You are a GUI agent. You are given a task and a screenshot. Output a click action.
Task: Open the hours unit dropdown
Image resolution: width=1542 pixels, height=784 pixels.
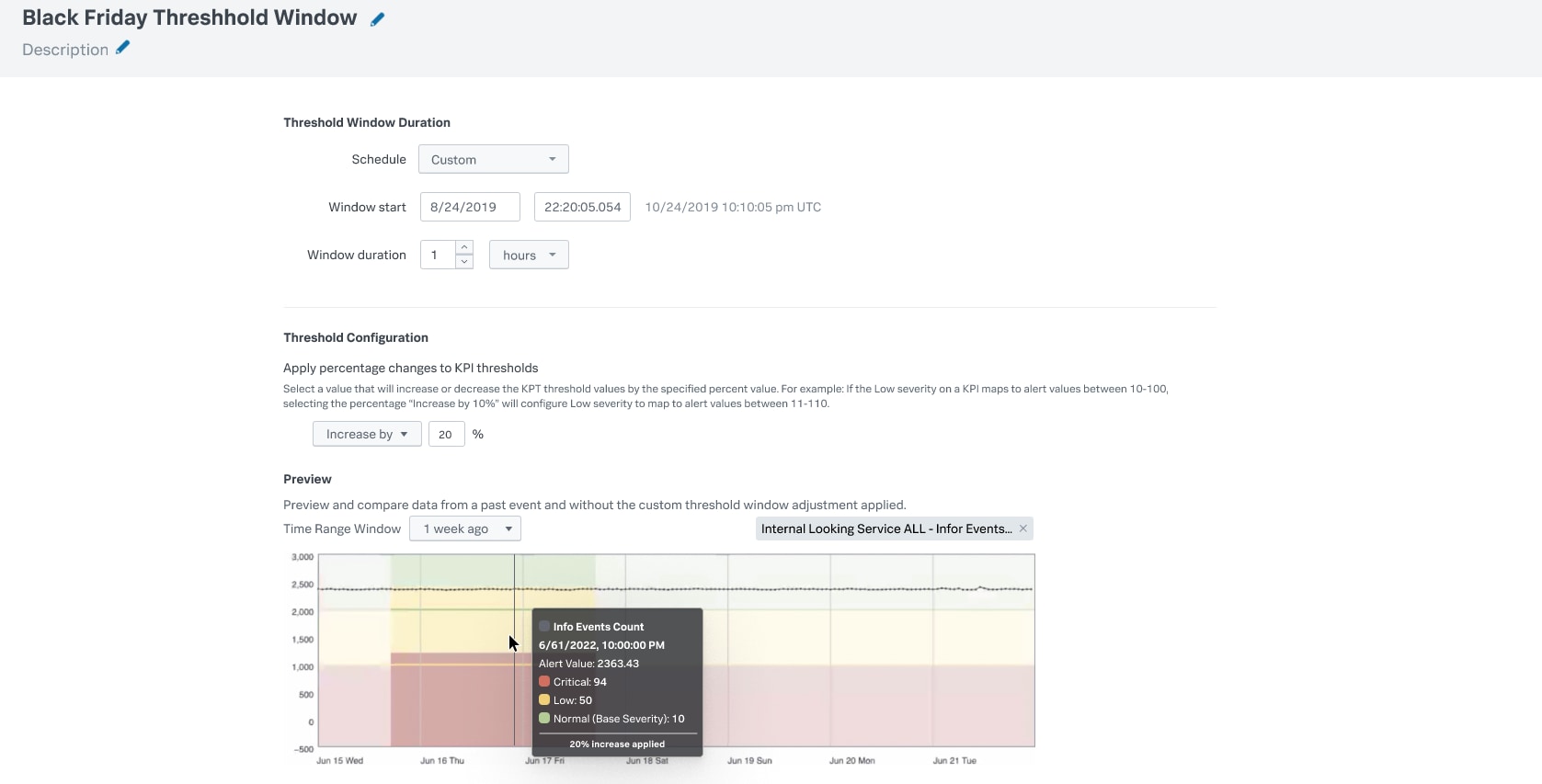click(529, 255)
